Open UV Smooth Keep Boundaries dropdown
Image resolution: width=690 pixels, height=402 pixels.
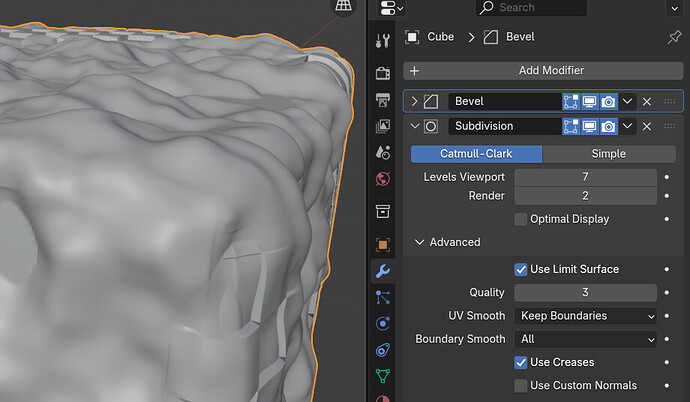pyautogui.click(x=586, y=316)
